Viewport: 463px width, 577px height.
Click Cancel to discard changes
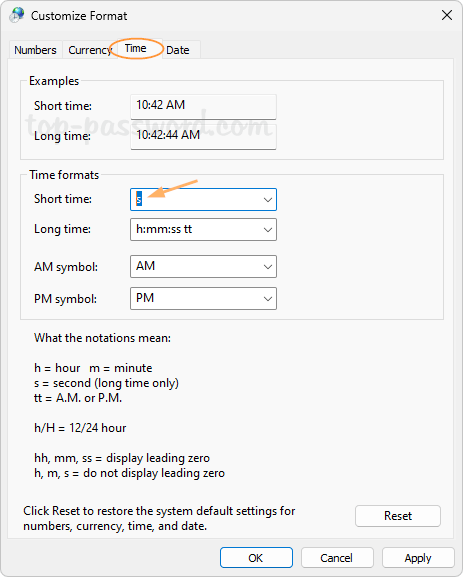click(337, 558)
